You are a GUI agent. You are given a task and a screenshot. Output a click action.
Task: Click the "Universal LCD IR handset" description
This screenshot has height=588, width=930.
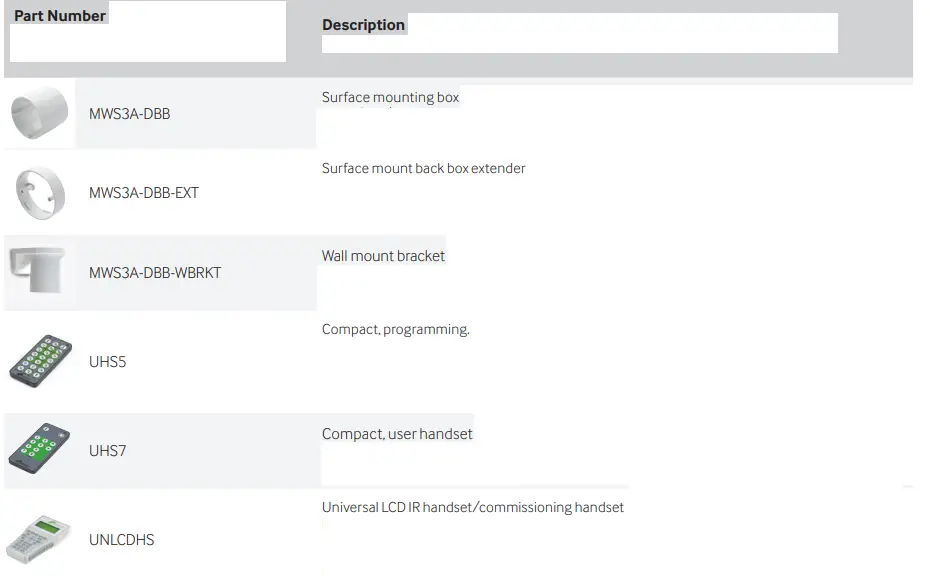click(472, 508)
